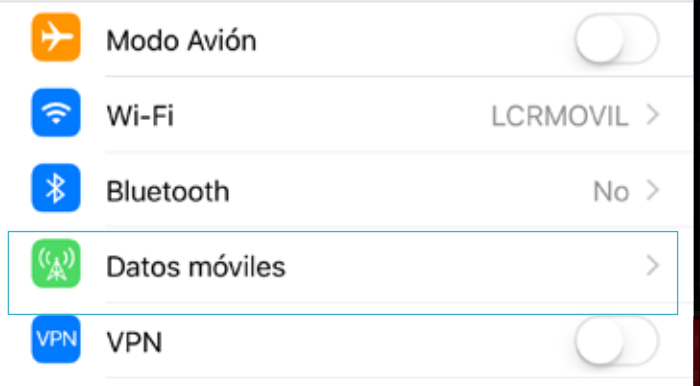The width and height of the screenshot is (700, 386).
Task: Open the Datos móviles entry
Action: click(343, 273)
